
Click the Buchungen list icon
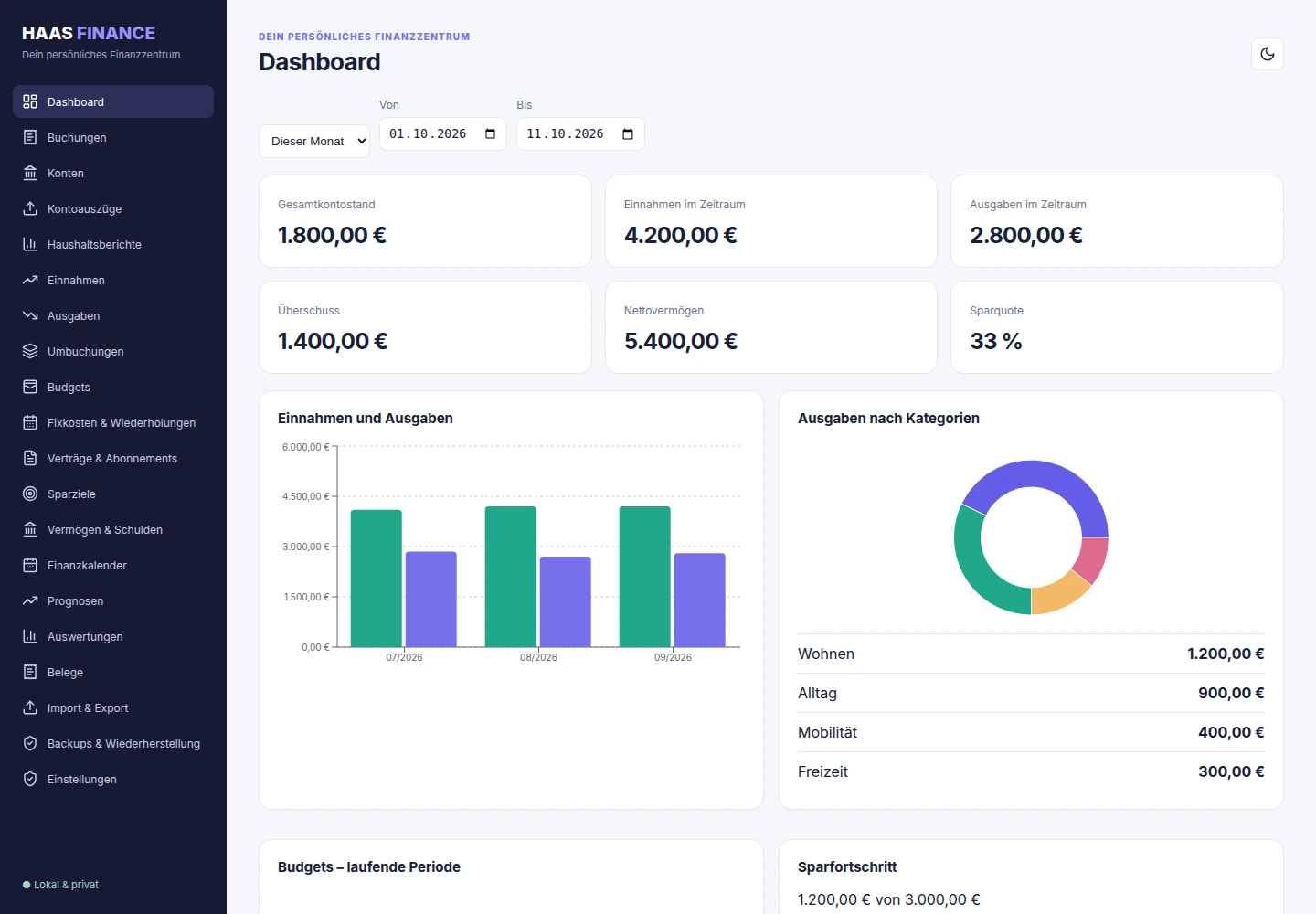[x=30, y=137]
